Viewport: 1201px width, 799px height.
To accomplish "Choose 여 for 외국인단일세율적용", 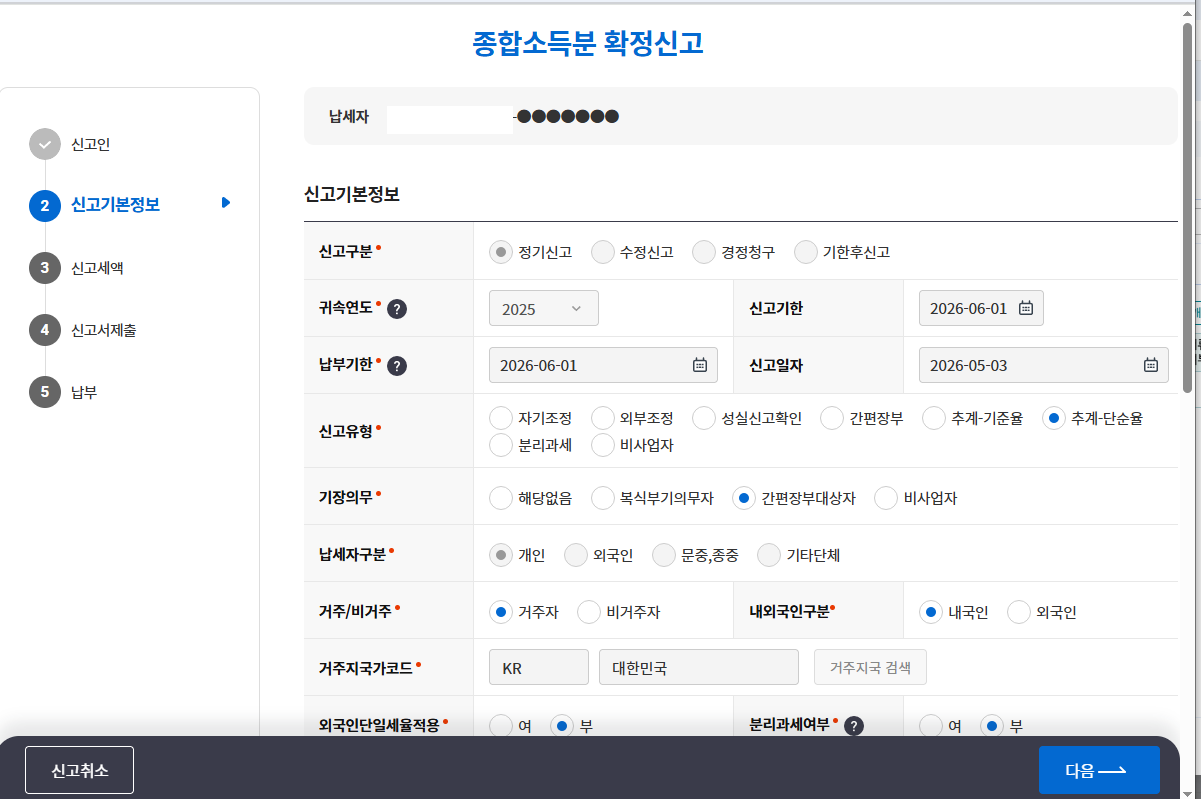I will [x=501, y=726].
